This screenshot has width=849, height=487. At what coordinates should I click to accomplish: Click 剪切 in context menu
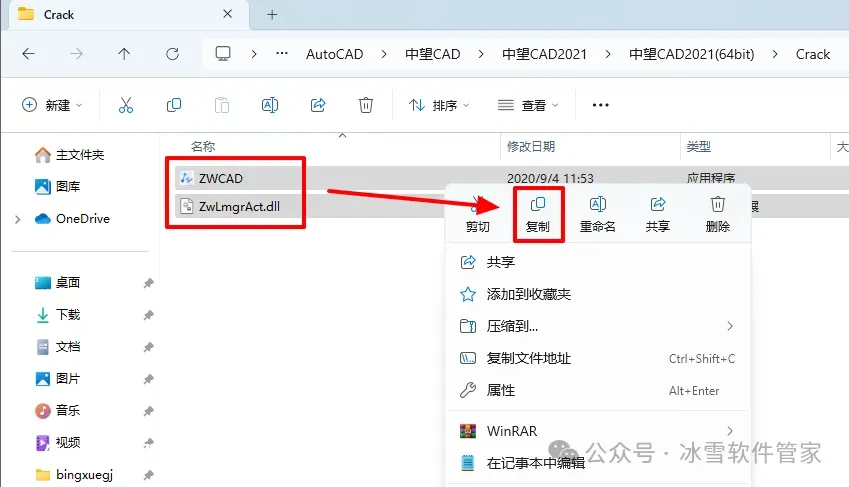478,215
